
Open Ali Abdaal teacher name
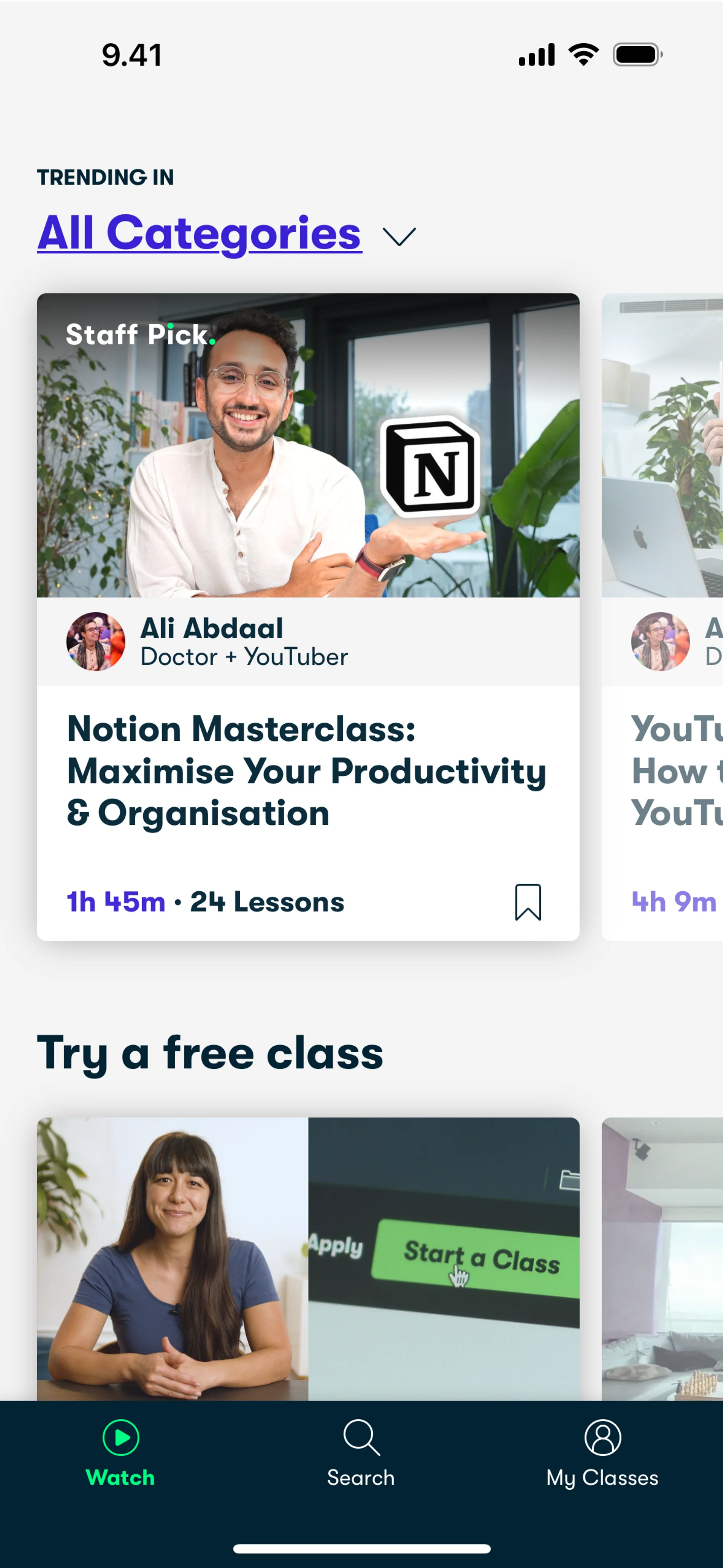pos(212,628)
